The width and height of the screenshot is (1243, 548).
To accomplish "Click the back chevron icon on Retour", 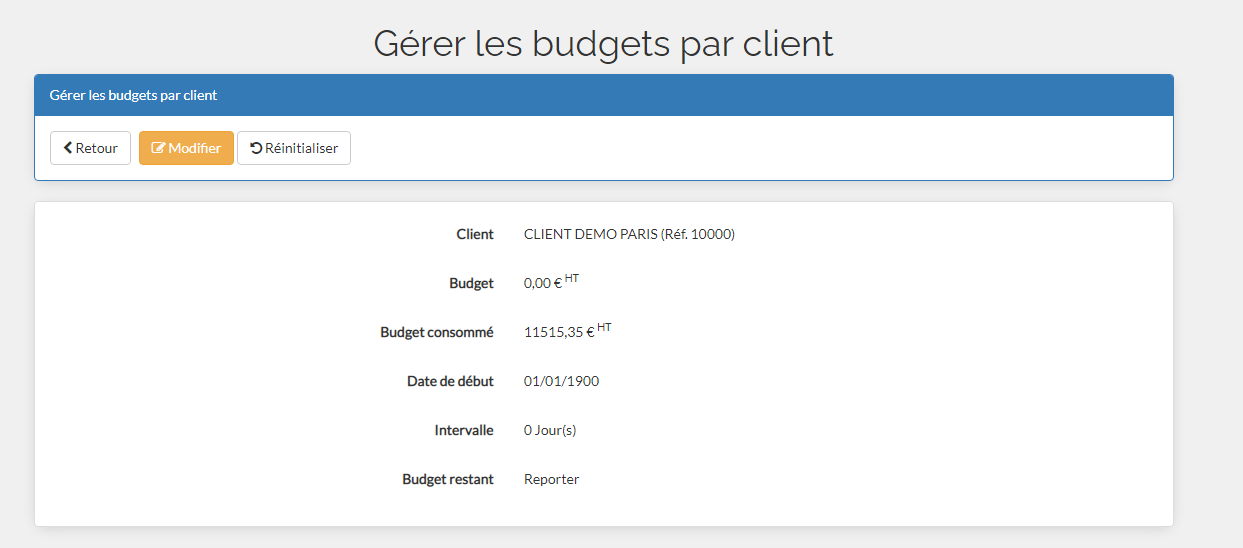I will [67, 148].
